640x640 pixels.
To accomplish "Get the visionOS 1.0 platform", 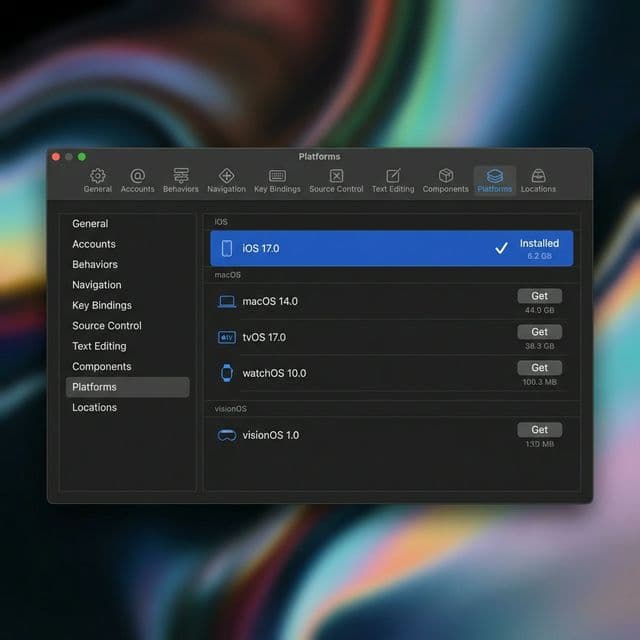I will pos(540,430).
